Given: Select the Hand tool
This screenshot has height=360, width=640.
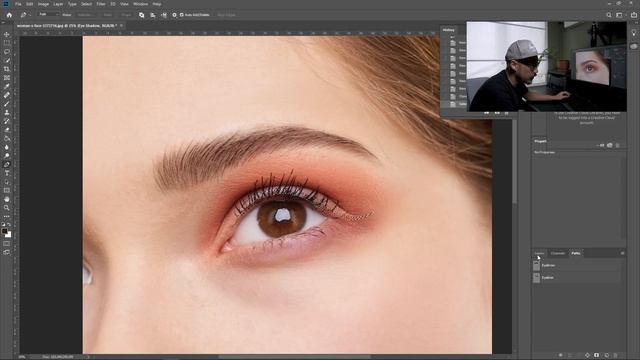Looking at the screenshot, I should 7,199.
